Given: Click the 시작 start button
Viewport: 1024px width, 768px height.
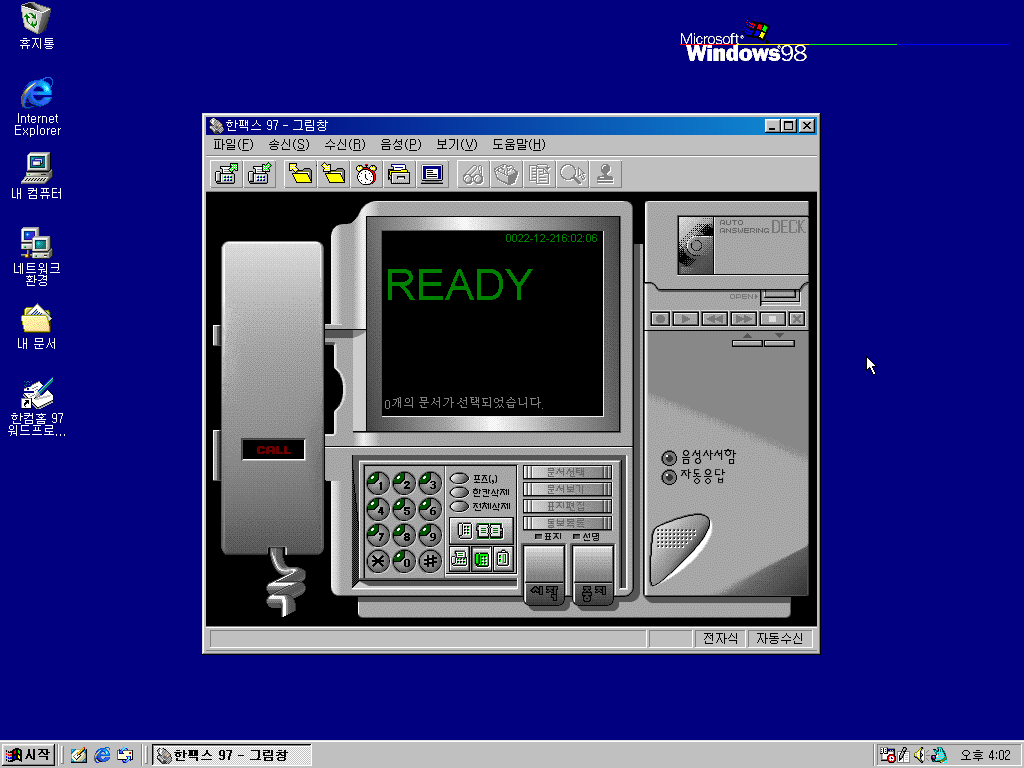Looking at the screenshot, I should 545,576.
